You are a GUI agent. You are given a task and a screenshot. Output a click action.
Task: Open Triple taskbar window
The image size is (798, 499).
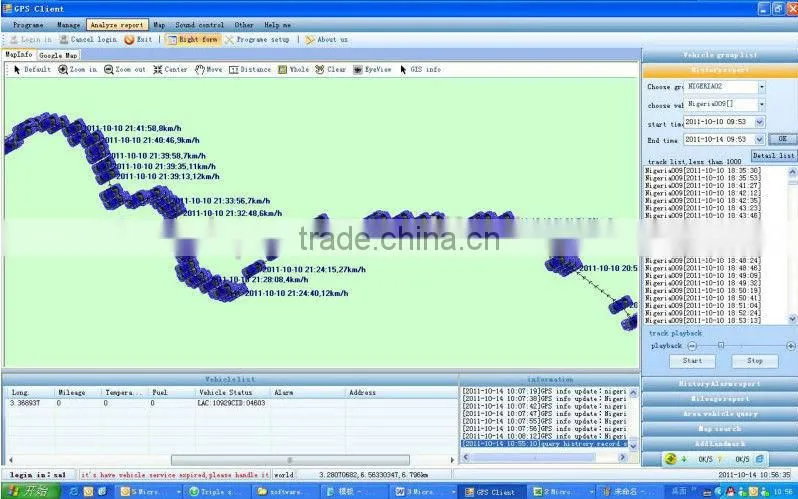coord(216,492)
